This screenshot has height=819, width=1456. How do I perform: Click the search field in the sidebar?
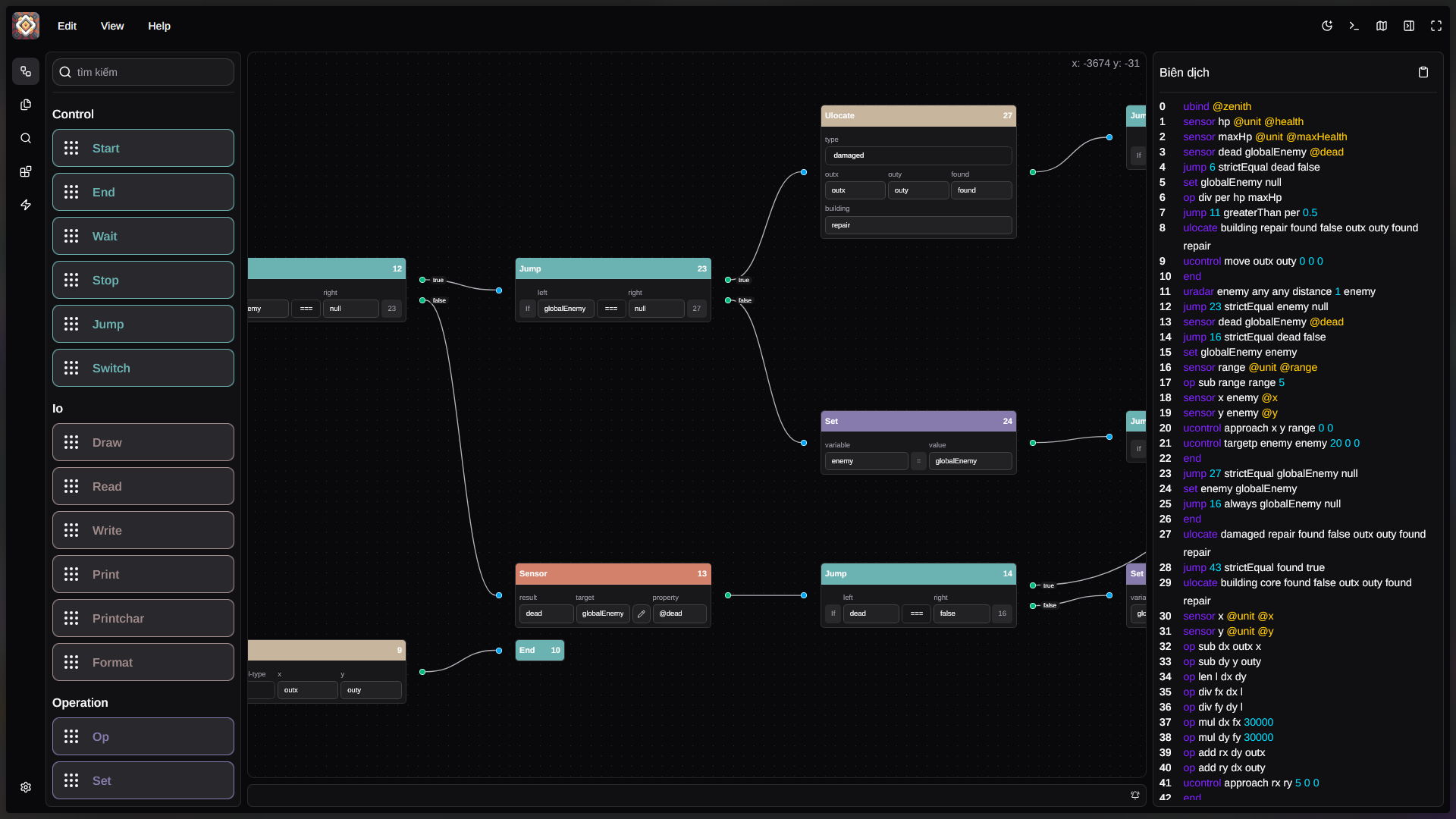(x=143, y=72)
